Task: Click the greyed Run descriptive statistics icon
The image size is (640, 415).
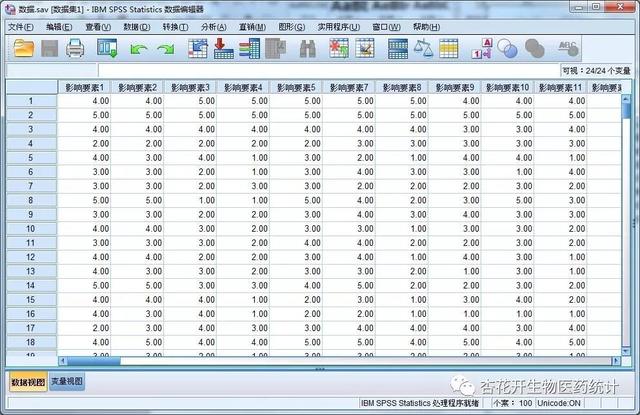Action: pyautogui.click(x=276, y=49)
